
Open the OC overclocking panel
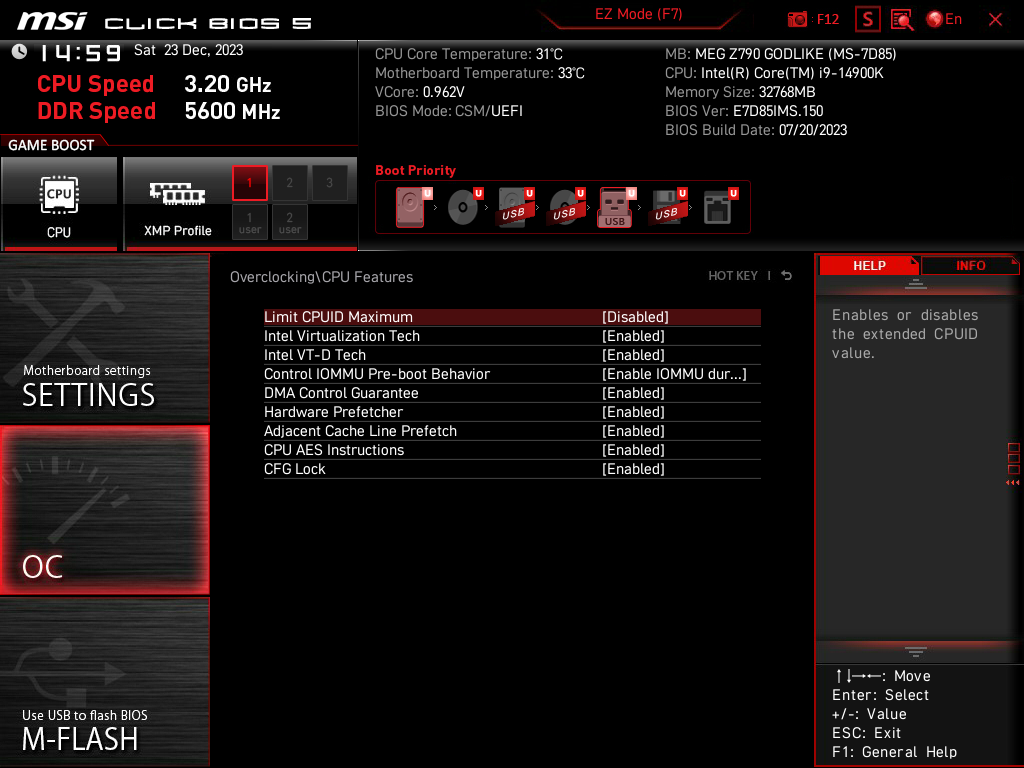pyautogui.click(x=104, y=510)
